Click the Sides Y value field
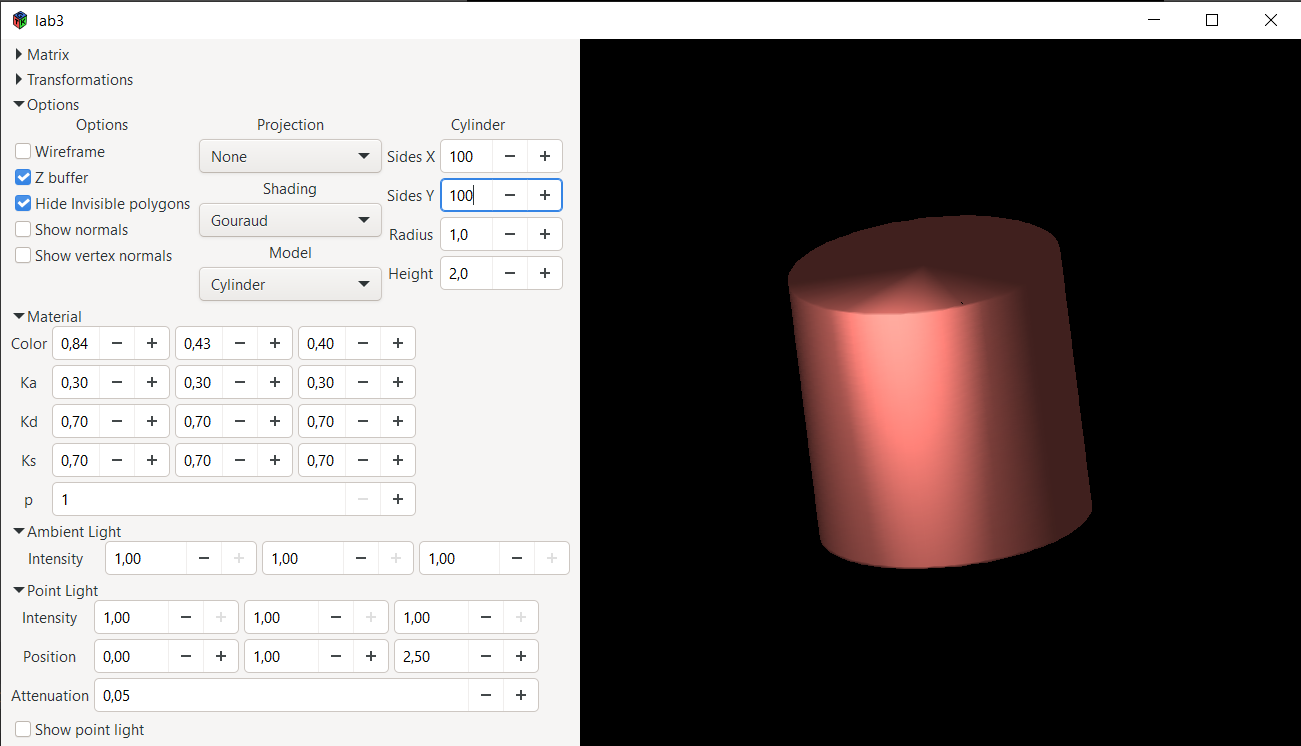The image size is (1301, 746). coord(467,195)
